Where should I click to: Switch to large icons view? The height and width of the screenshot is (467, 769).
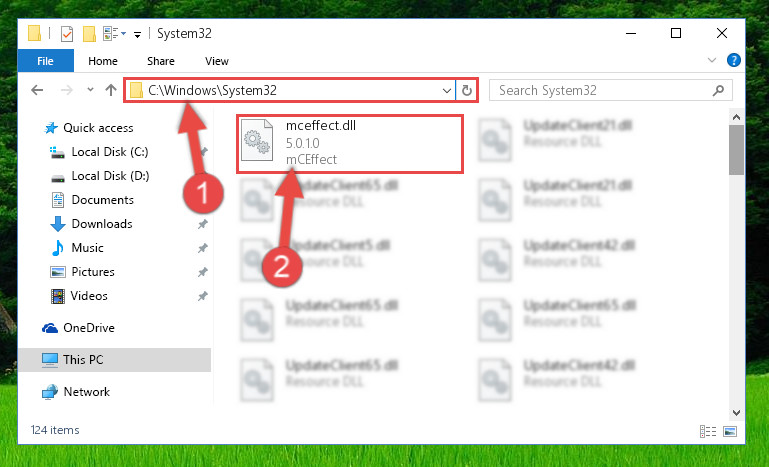coord(730,431)
